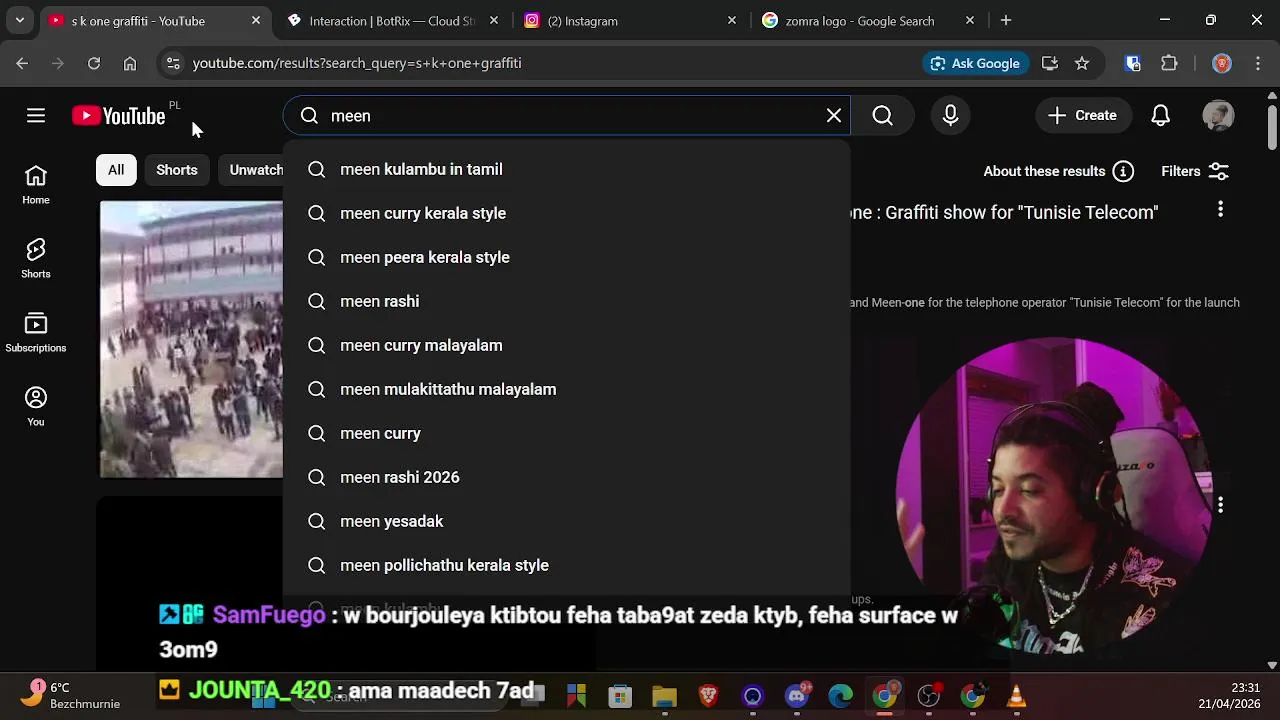Click the address bar URL
Viewport: 1280px width, 720px height.
pos(357,63)
